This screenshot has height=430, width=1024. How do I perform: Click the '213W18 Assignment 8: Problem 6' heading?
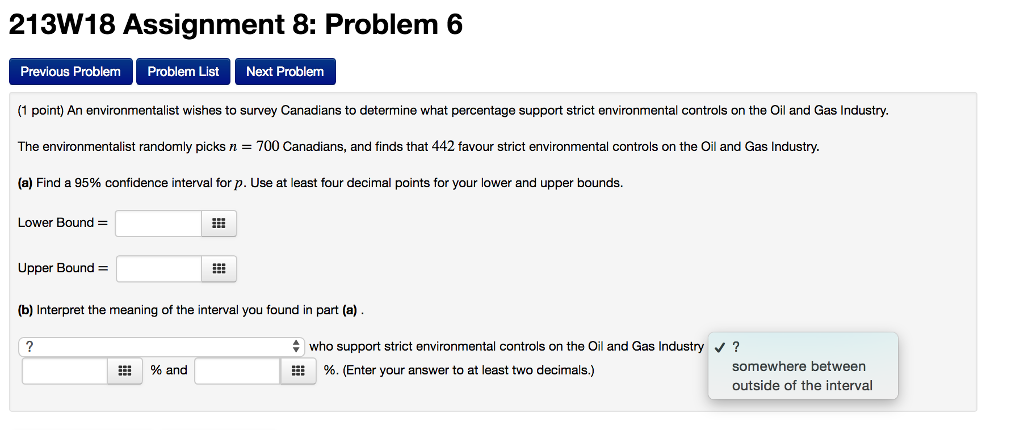pyautogui.click(x=235, y=25)
